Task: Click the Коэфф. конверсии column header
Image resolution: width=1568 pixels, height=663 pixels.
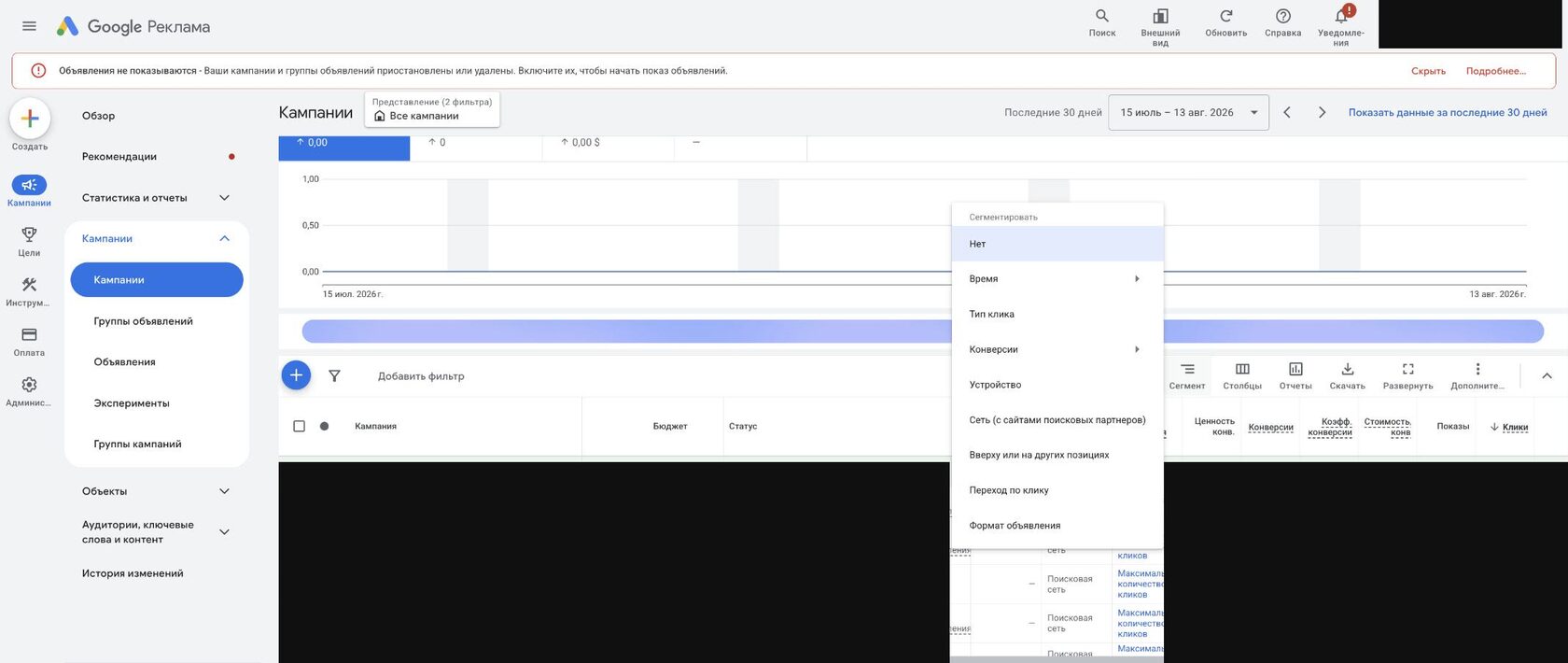Action: click(x=1330, y=427)
